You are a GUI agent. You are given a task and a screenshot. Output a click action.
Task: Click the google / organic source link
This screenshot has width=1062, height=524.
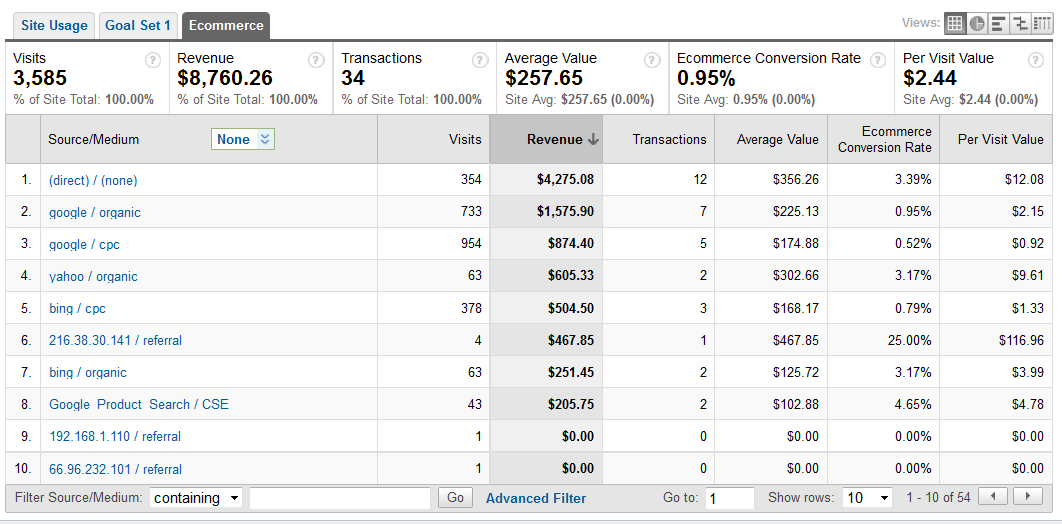pyautogui.click(x=95, y=212)
